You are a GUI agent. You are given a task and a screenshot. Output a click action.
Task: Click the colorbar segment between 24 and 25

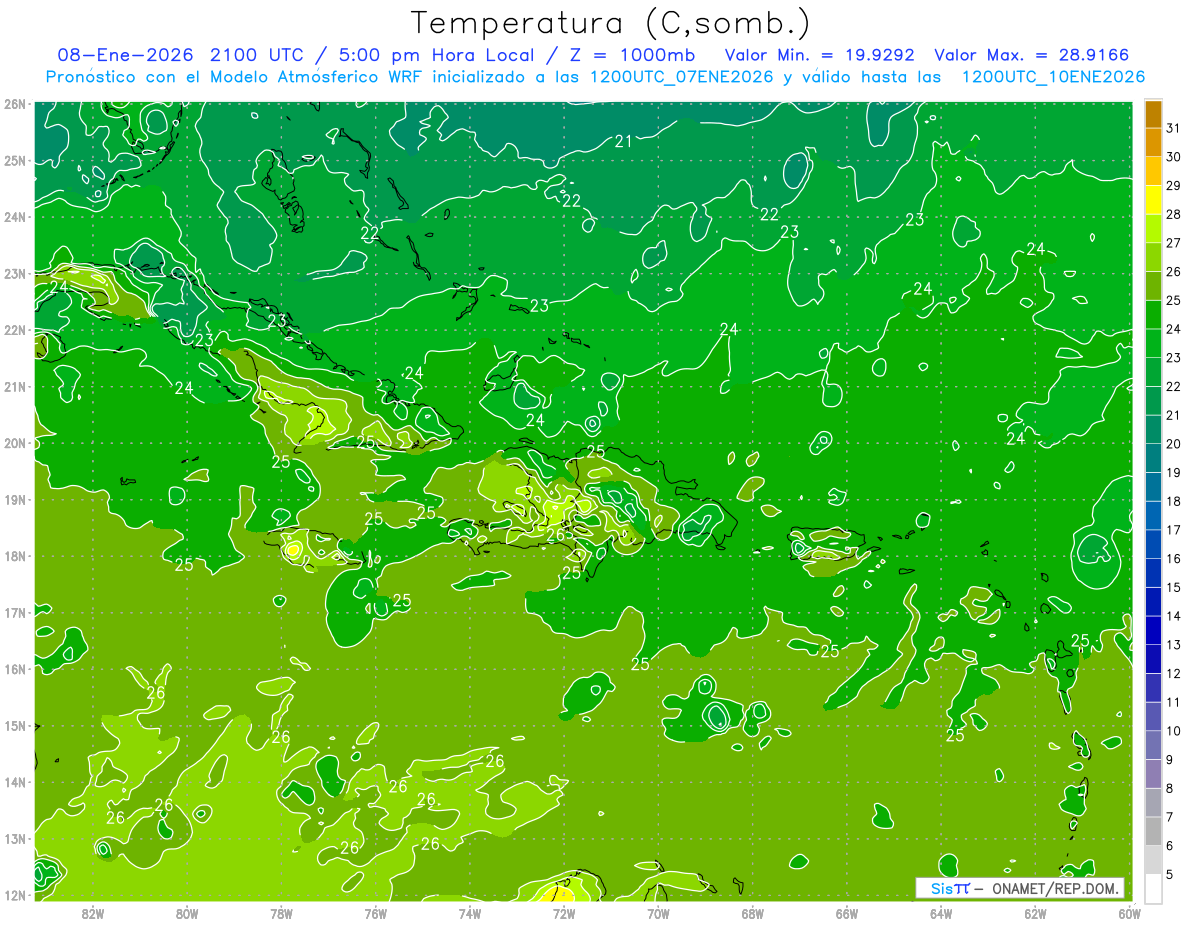[1153, 315]
